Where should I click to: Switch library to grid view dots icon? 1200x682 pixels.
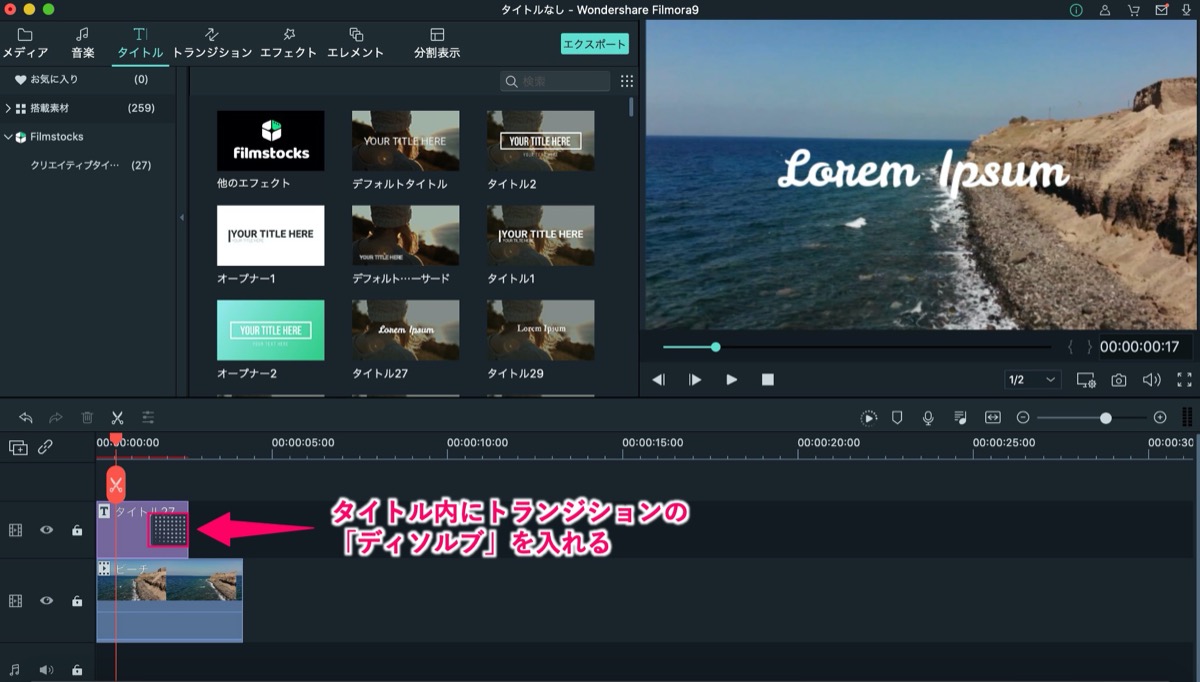627,81
